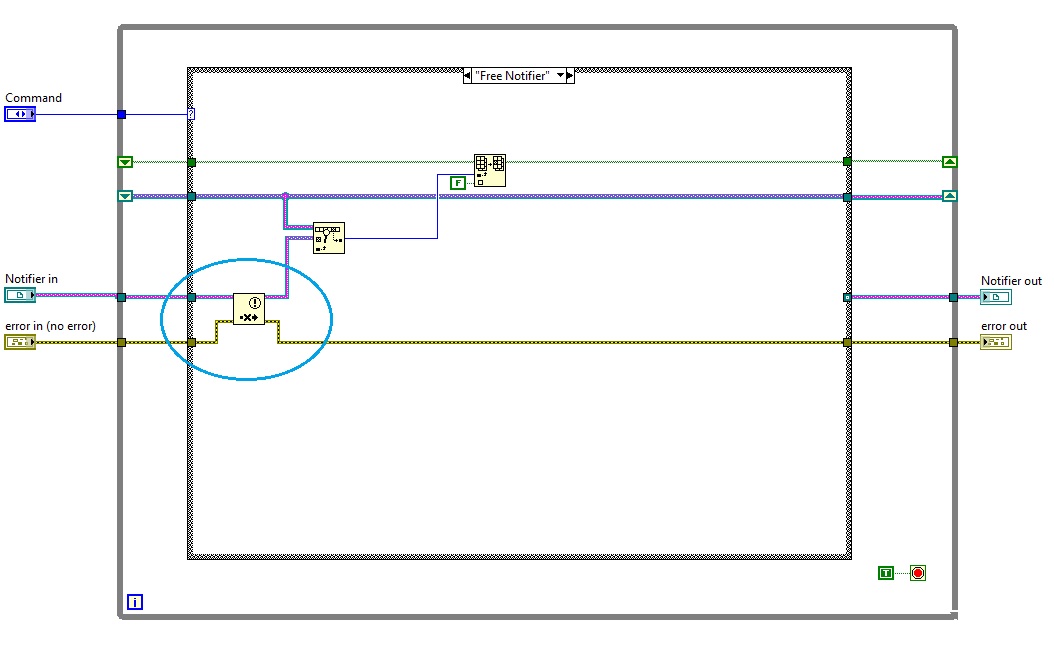Select the Notifier in control terminal

tap(20, 295)
